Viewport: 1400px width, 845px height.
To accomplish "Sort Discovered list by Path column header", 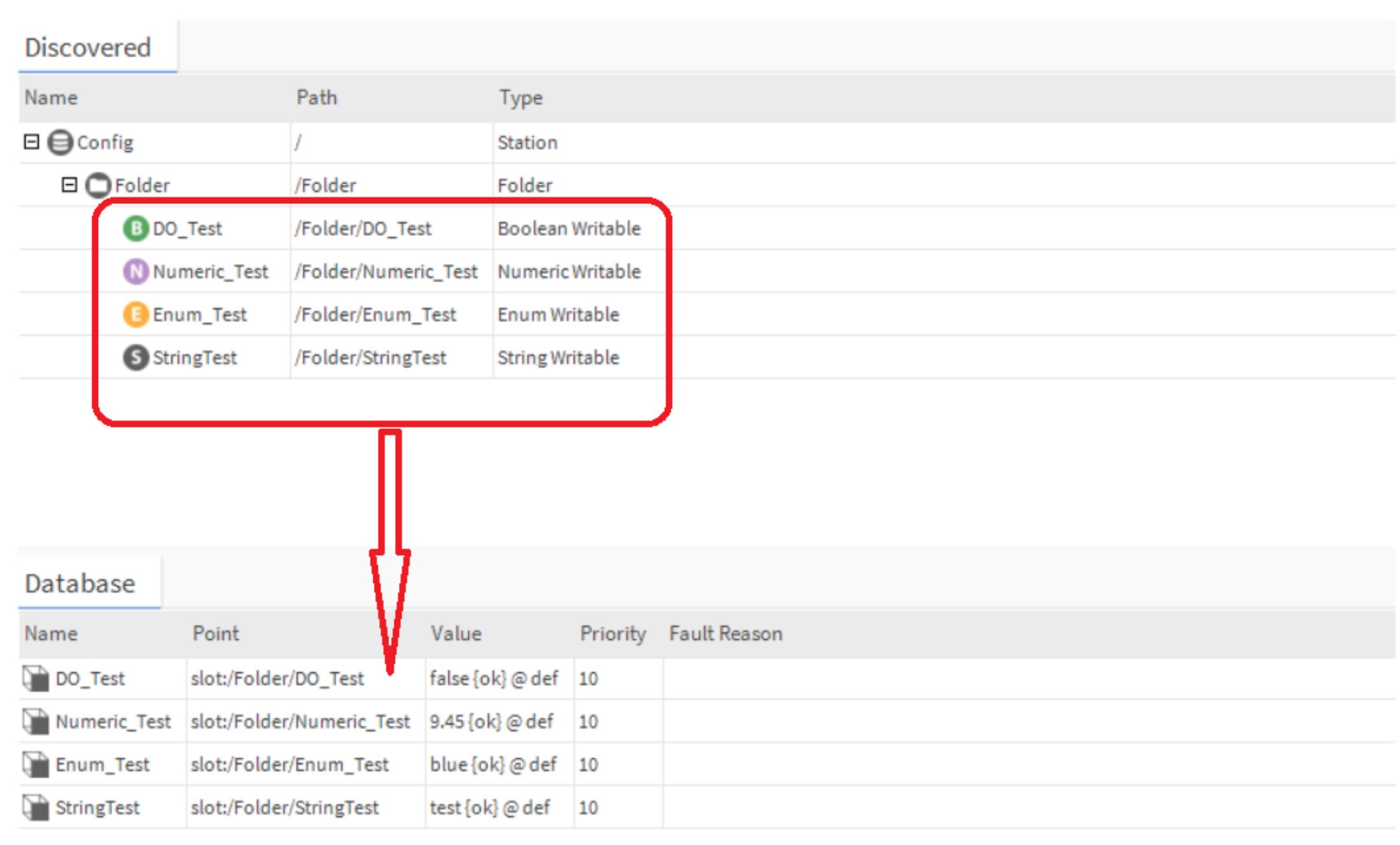I will click(317, 97).
